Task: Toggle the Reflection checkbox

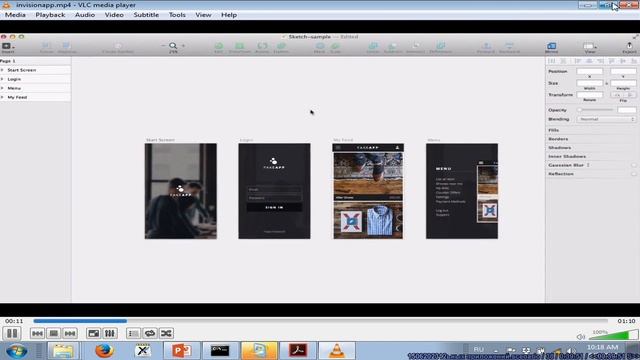Action: pos(633,174)
